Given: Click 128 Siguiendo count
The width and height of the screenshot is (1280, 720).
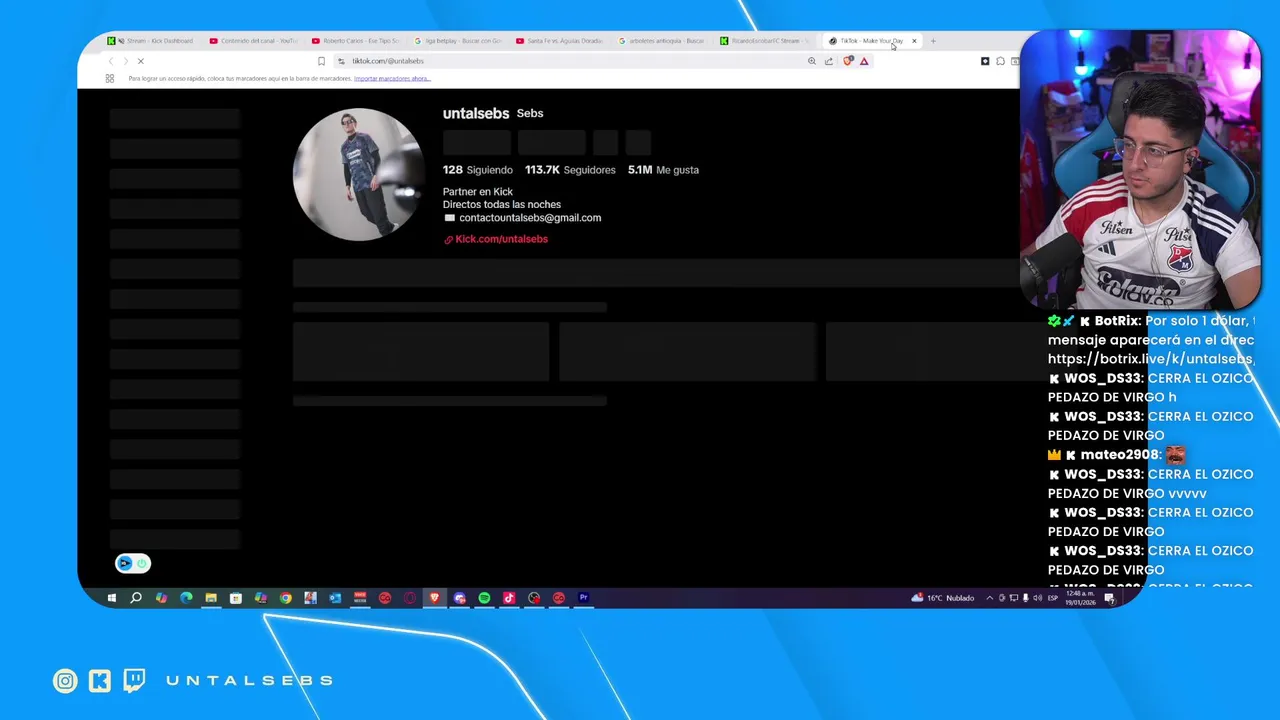Looking at the screenshot, I should point(478,170).
